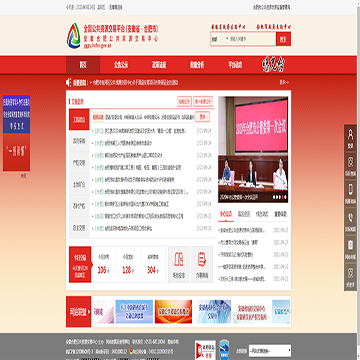
Task: Click the system login card with door icon
Action: click(x=179, y=264)
